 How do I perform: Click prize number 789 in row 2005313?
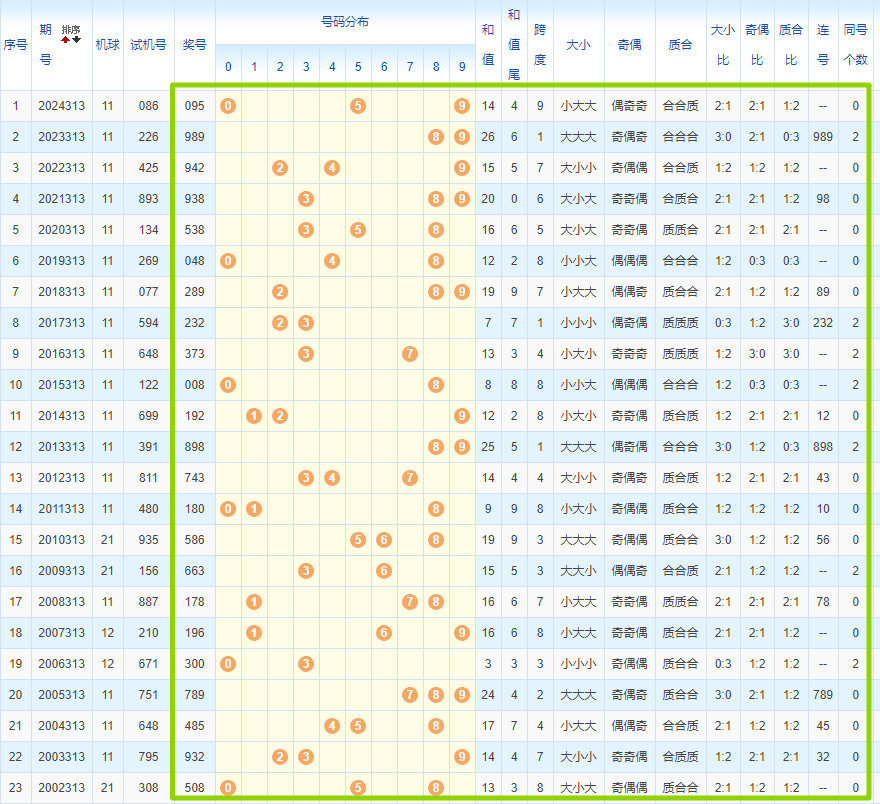(x=194, y=694)
